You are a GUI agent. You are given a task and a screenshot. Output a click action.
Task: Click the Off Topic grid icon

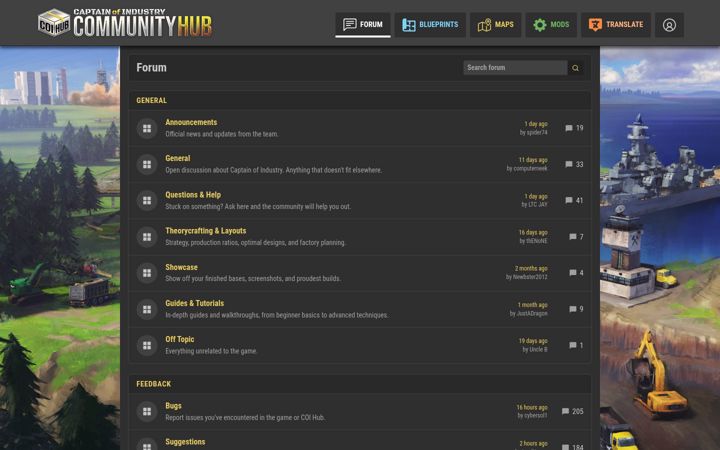coord(147,345)
